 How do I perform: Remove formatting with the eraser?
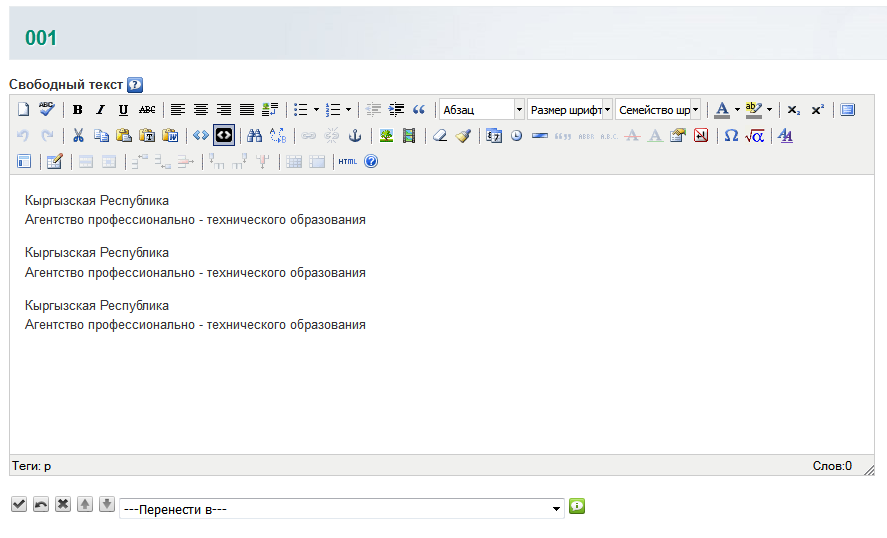(440, 135)
